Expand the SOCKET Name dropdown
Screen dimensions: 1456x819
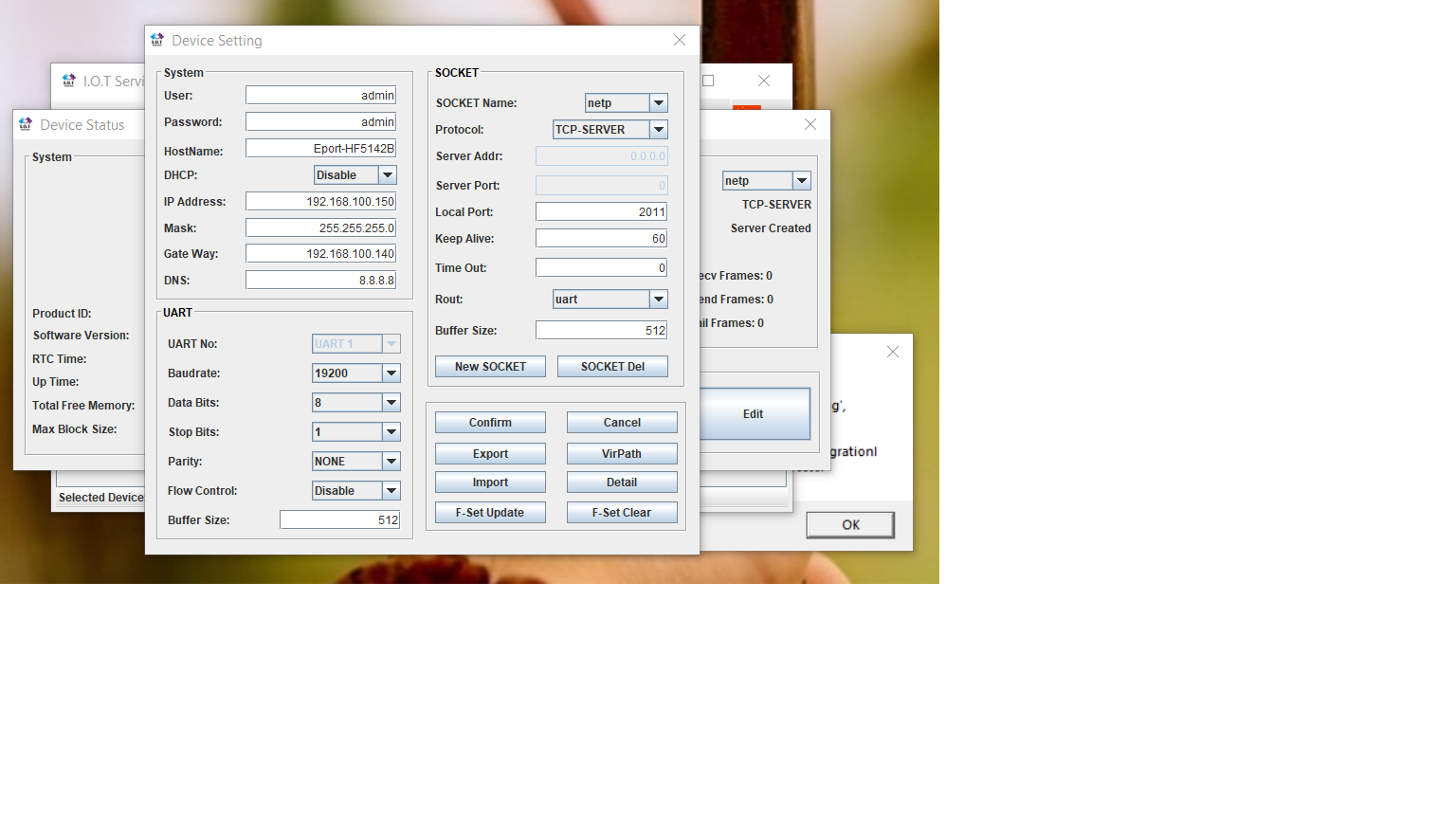pos(658,103)
